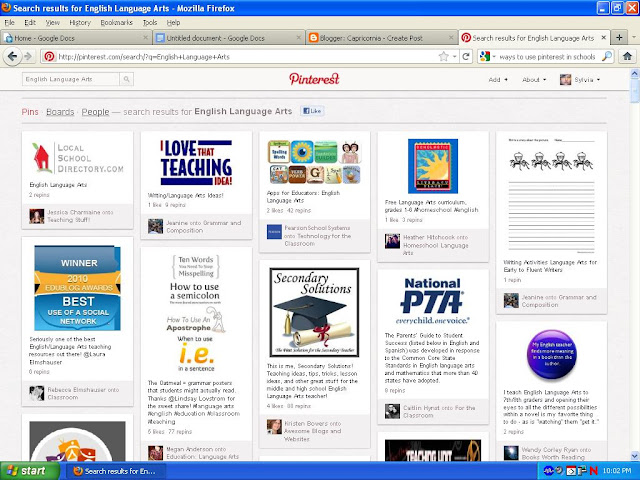640x480 pixels.
Task: Click the search magnifier in the Google box
Action: (x=607, y=56)
